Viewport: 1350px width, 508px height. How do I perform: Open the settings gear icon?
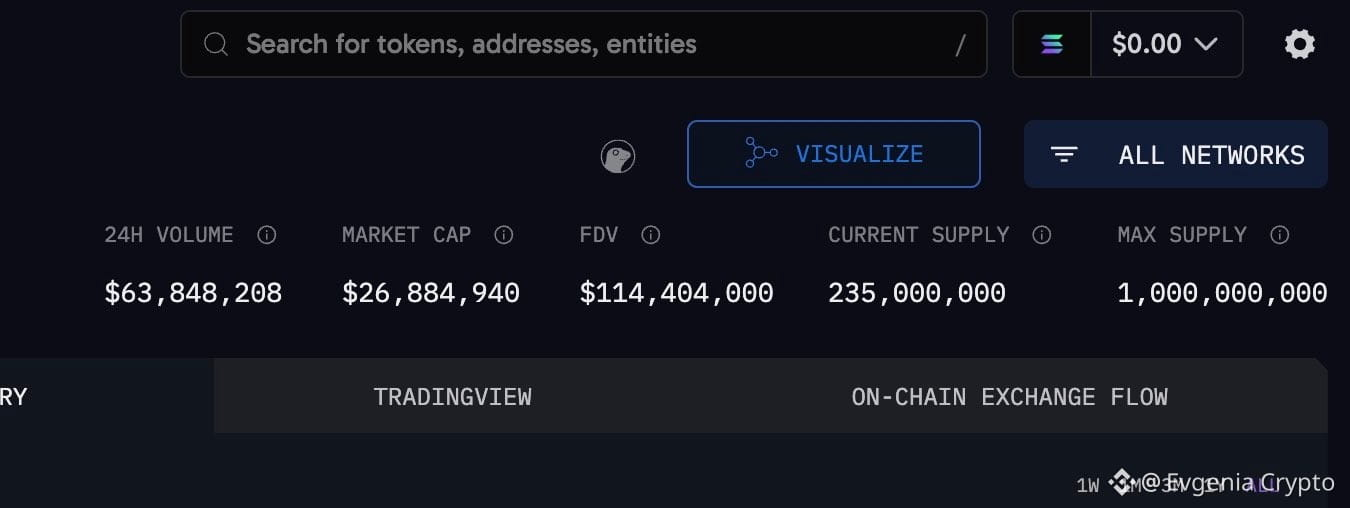pyautogui.click(x=1299, y=44)
